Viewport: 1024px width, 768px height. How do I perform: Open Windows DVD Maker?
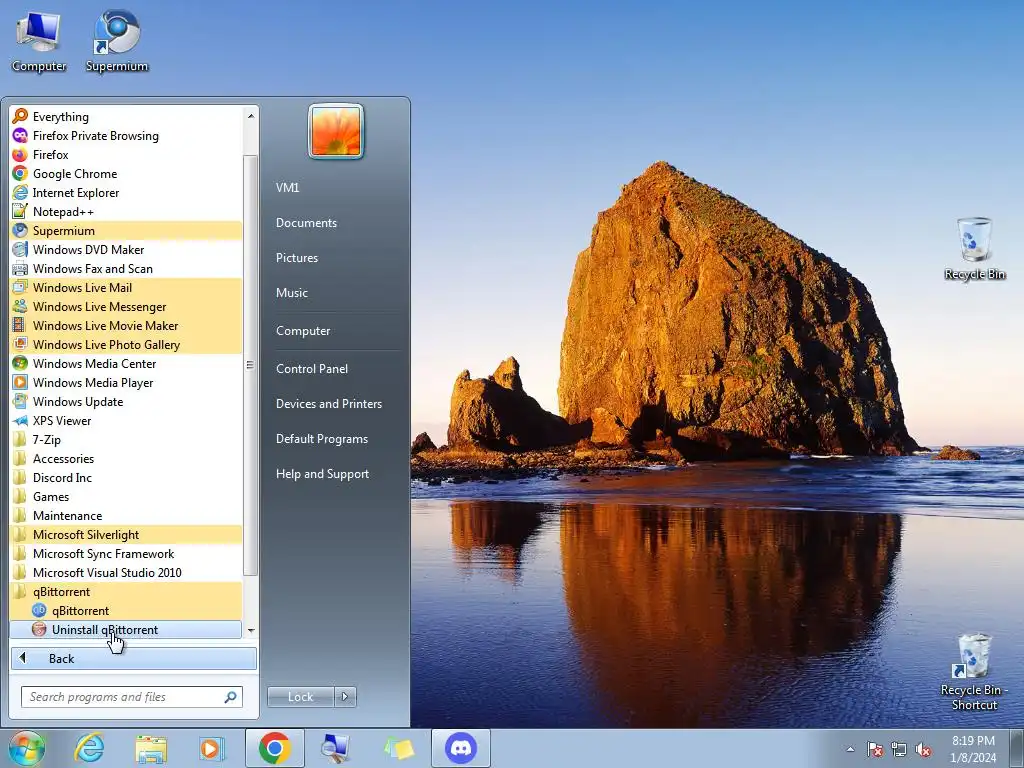coord(126,249)
